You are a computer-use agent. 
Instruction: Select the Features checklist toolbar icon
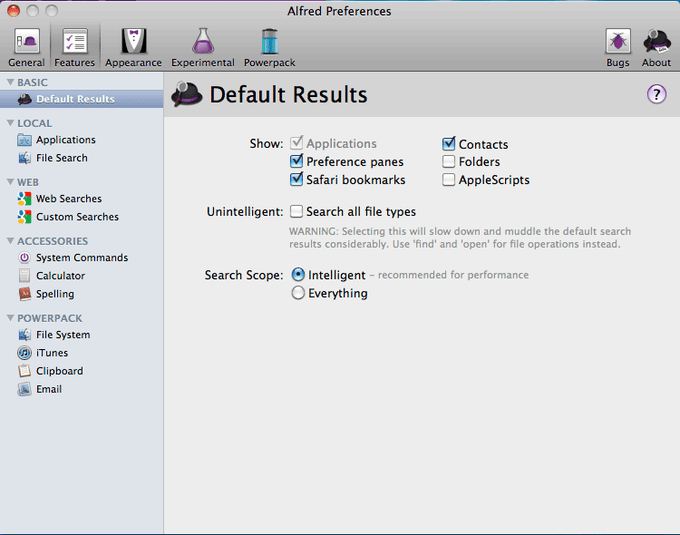point(75,47)
